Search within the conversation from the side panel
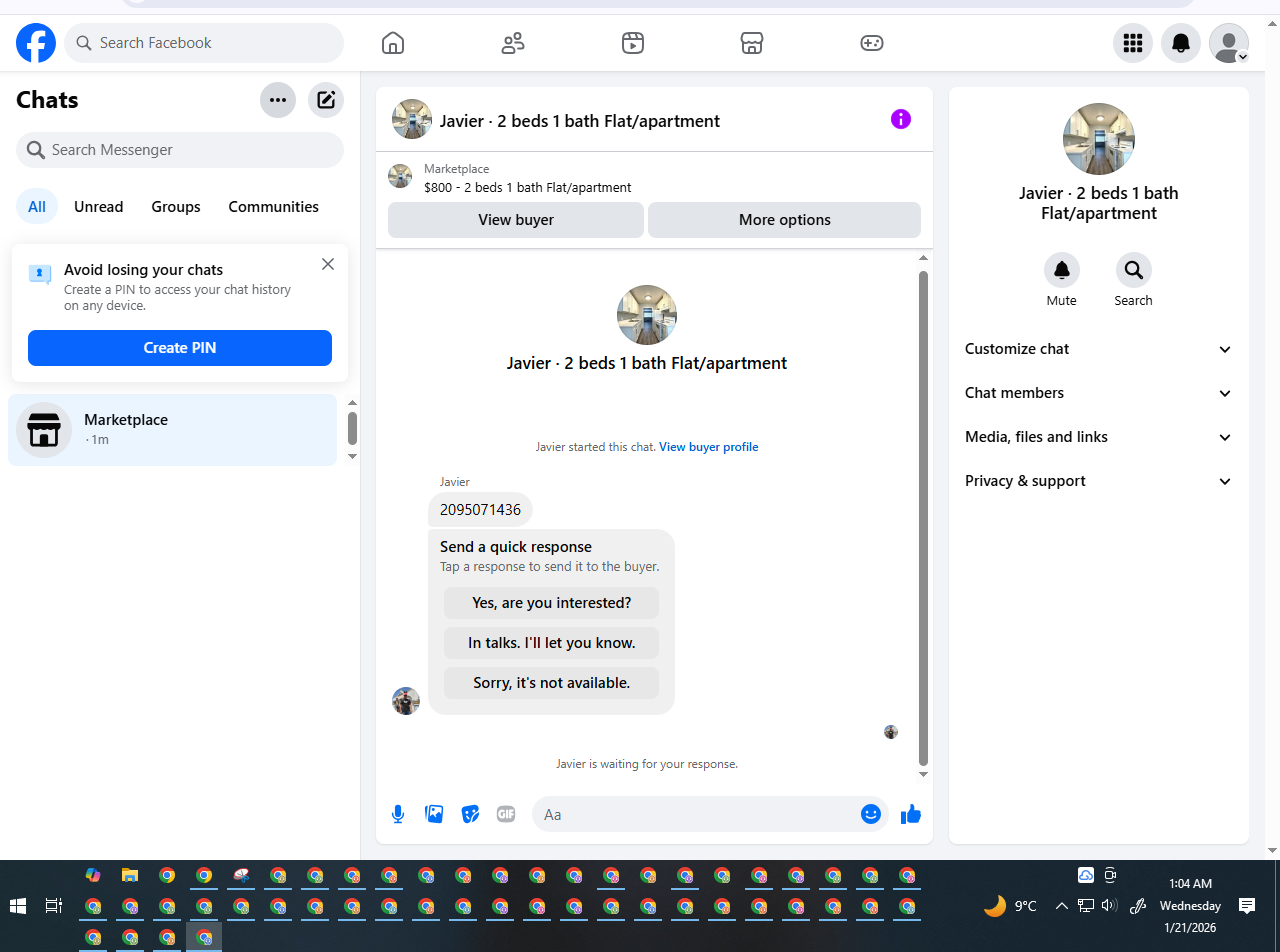The height and width of the screenshot is (952, 1280). coord(1134,270)
